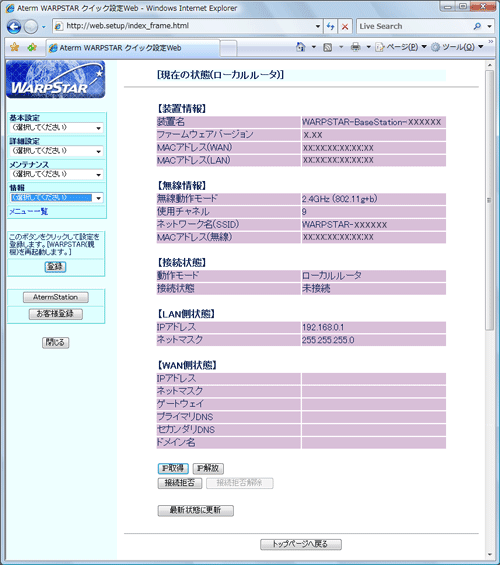The height and width of the screenshot is (565, 500).
Task: Expand the Print dropdown arrow
Action: click(x=369, y=47)
